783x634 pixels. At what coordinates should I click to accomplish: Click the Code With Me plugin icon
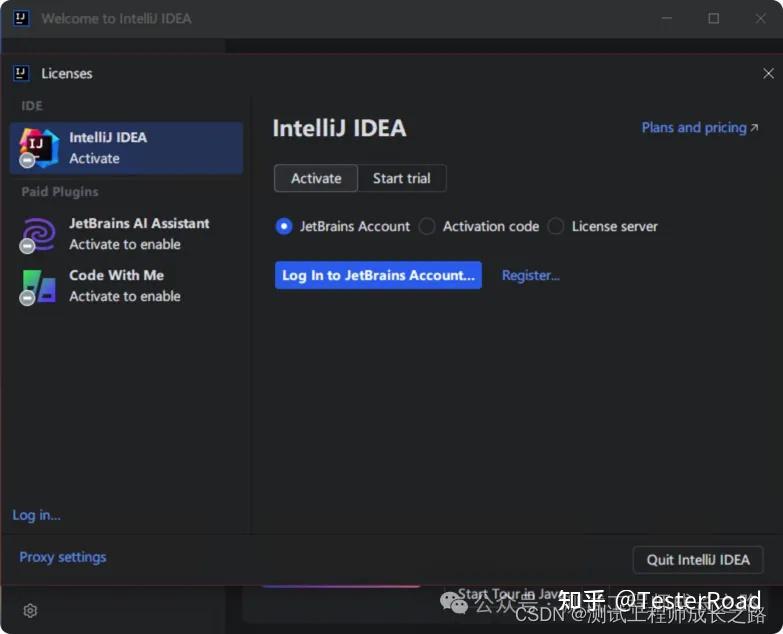(38, 286)
